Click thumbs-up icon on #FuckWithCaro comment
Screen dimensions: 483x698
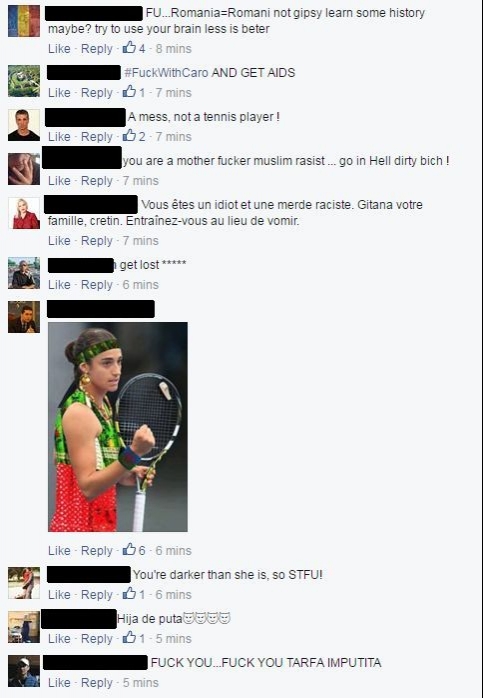coord(130,91)
